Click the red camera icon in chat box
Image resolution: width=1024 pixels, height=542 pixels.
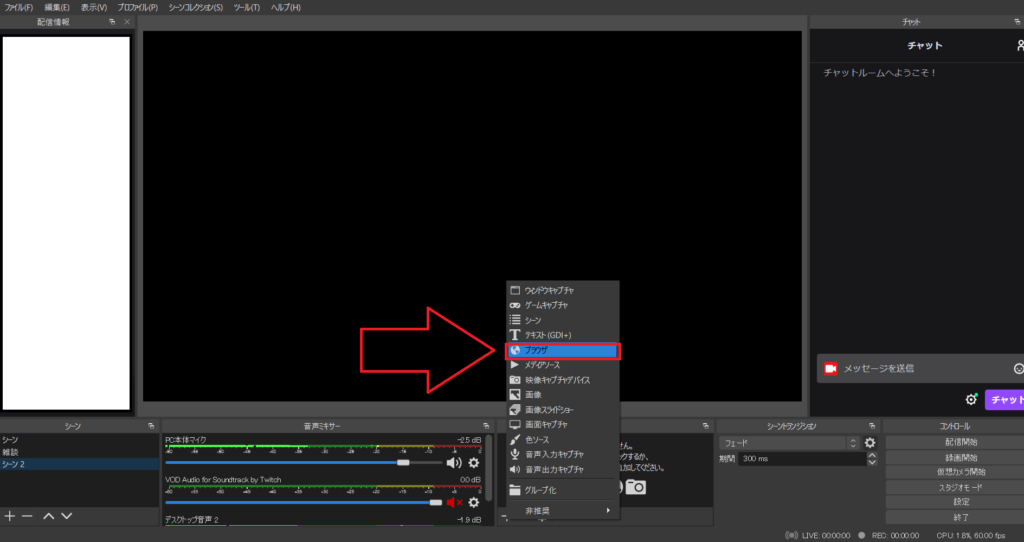click(830, 369)
